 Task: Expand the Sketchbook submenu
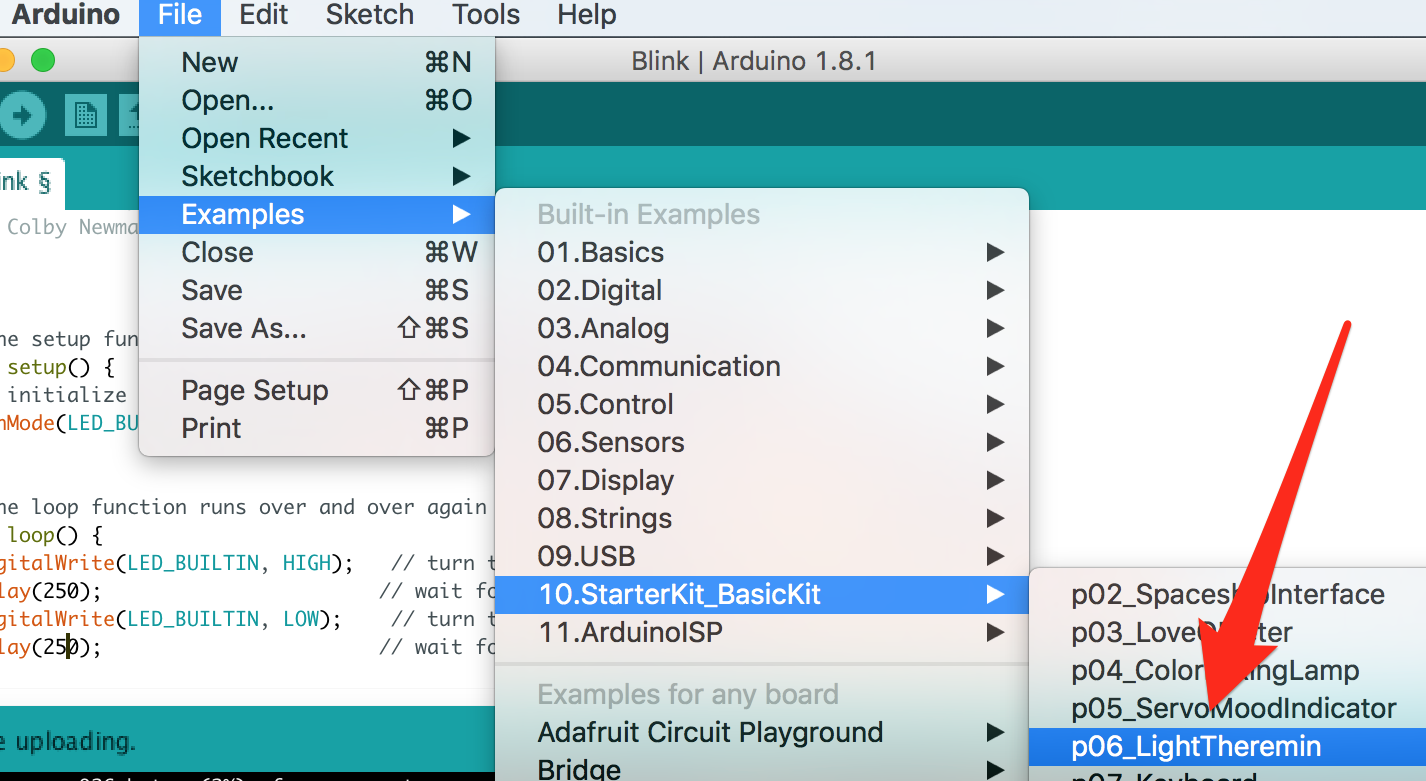point(316,176)
